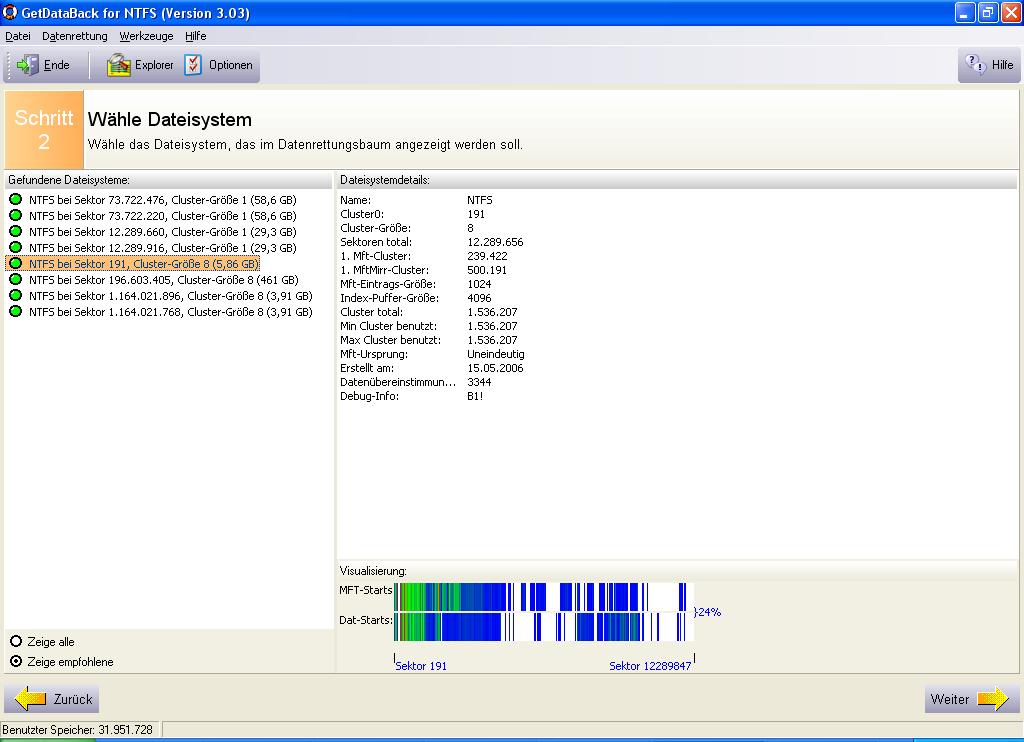Click Debug-Info value B1!
The height and width of the screenshot is (742, 1024).
475,396
